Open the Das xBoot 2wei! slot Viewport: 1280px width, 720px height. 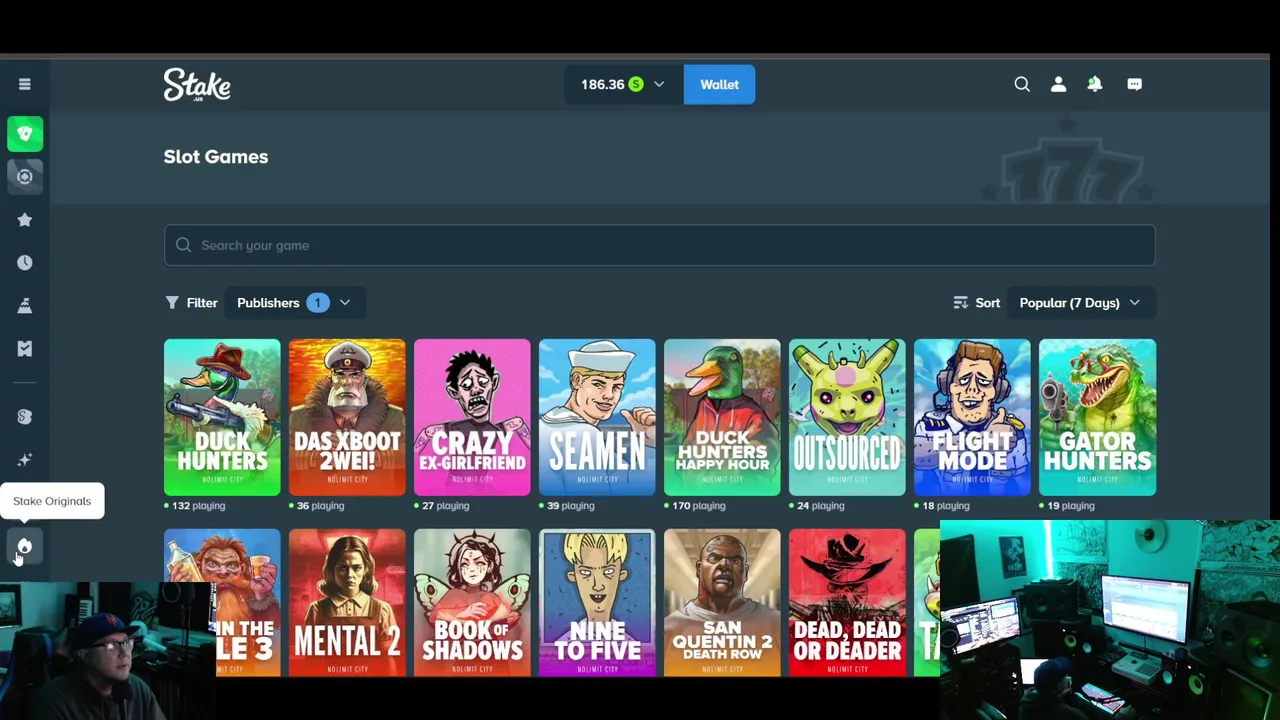click(x=347, y=417)
